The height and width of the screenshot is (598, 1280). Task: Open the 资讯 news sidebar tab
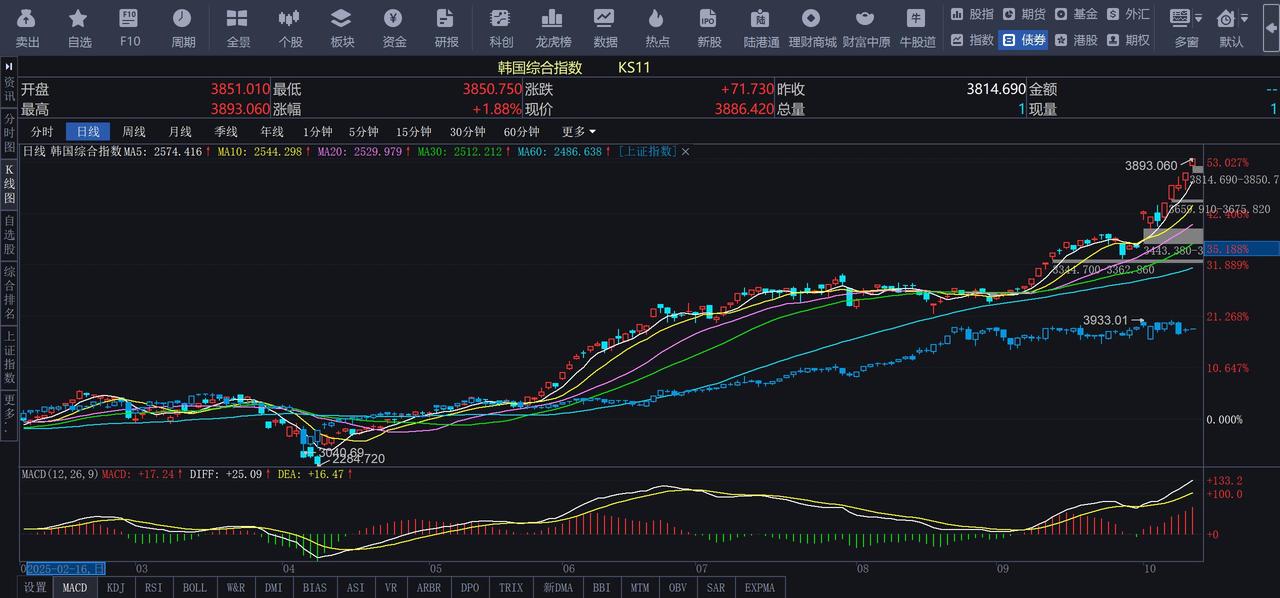click(x=9, y=89)
